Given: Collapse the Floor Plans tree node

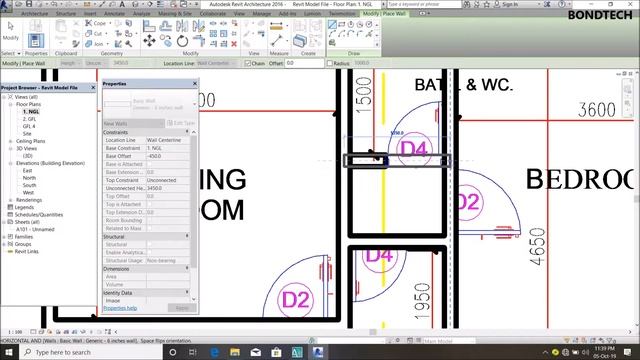Looking at the screenshot, I should click(11, 104).
